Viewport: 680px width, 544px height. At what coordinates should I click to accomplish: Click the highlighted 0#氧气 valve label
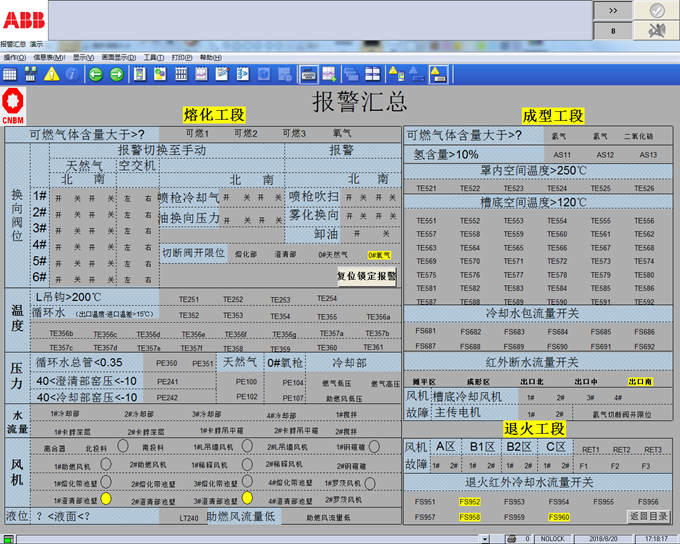[x=380, y=255]
